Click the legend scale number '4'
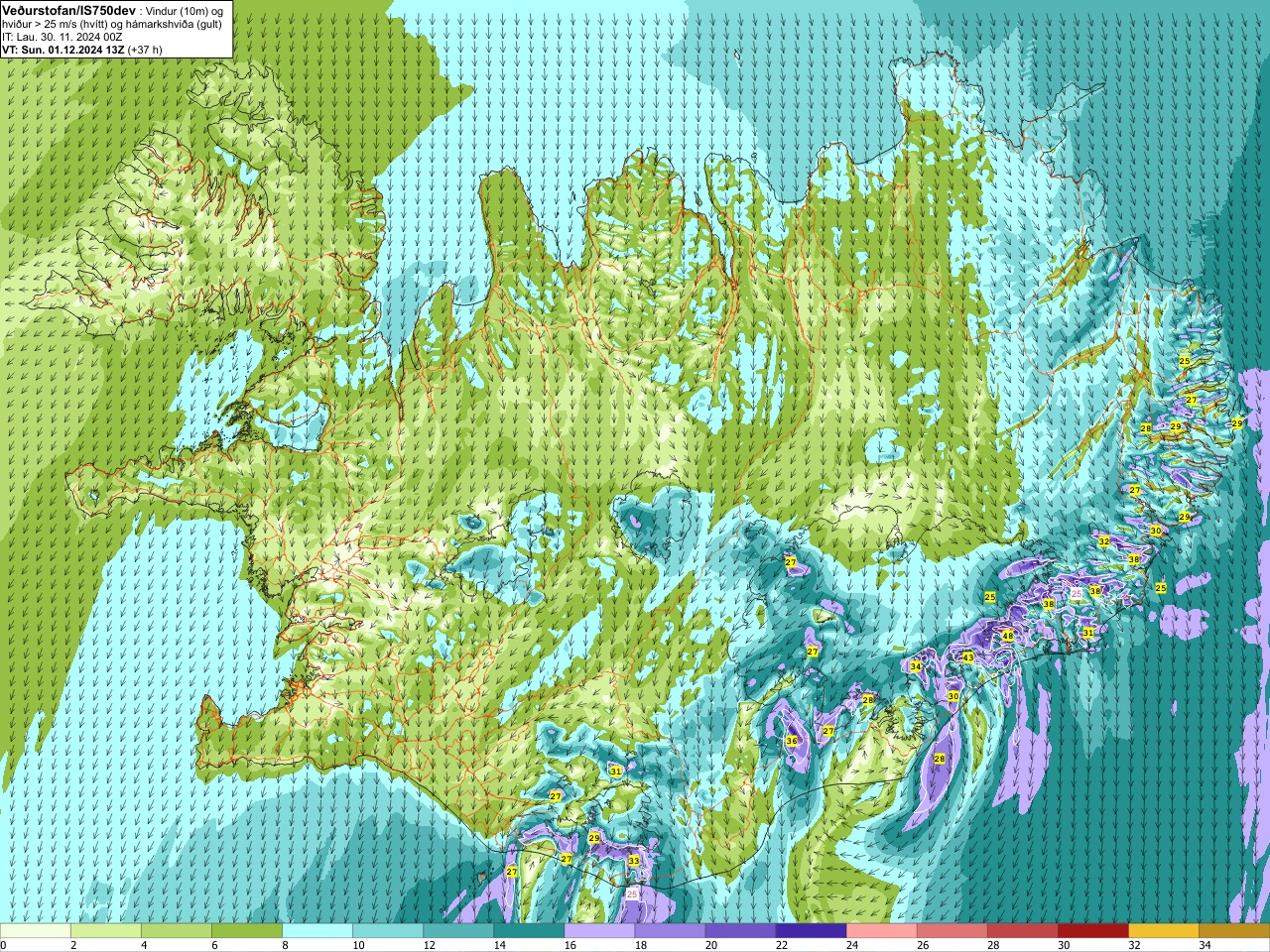This screenshot has width=1270, height=952. (x=143, y=945)
